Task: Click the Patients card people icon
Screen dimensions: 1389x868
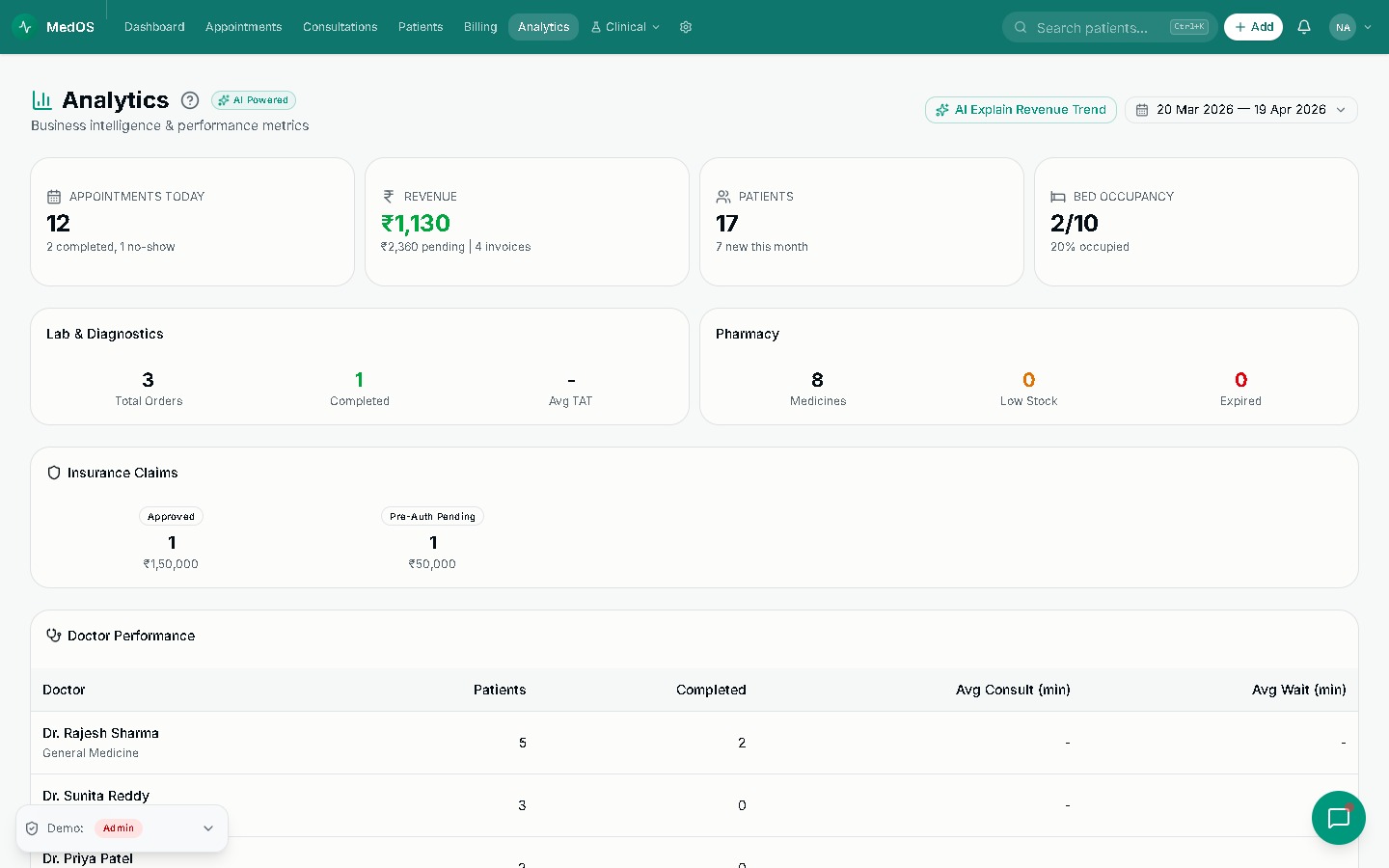Action: click(723, 197)
